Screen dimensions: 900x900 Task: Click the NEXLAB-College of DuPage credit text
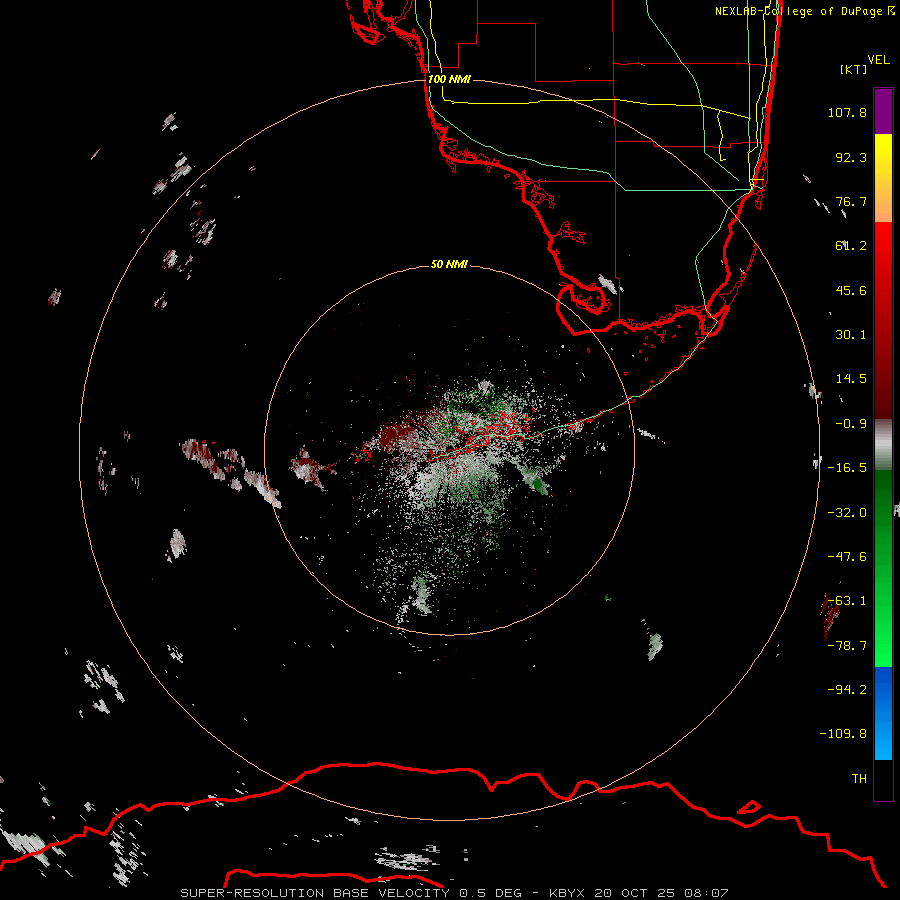coord(804,11)
